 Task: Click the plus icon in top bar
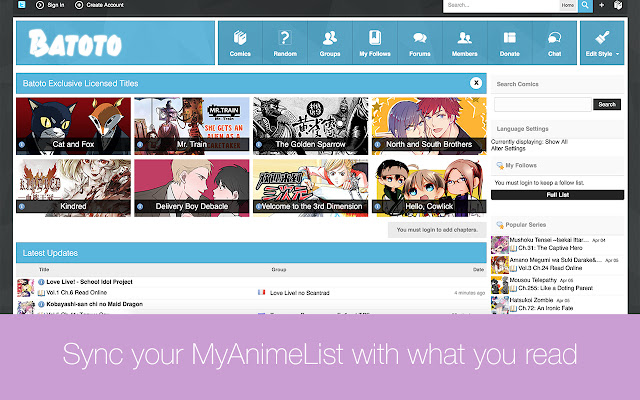point(601,5)
